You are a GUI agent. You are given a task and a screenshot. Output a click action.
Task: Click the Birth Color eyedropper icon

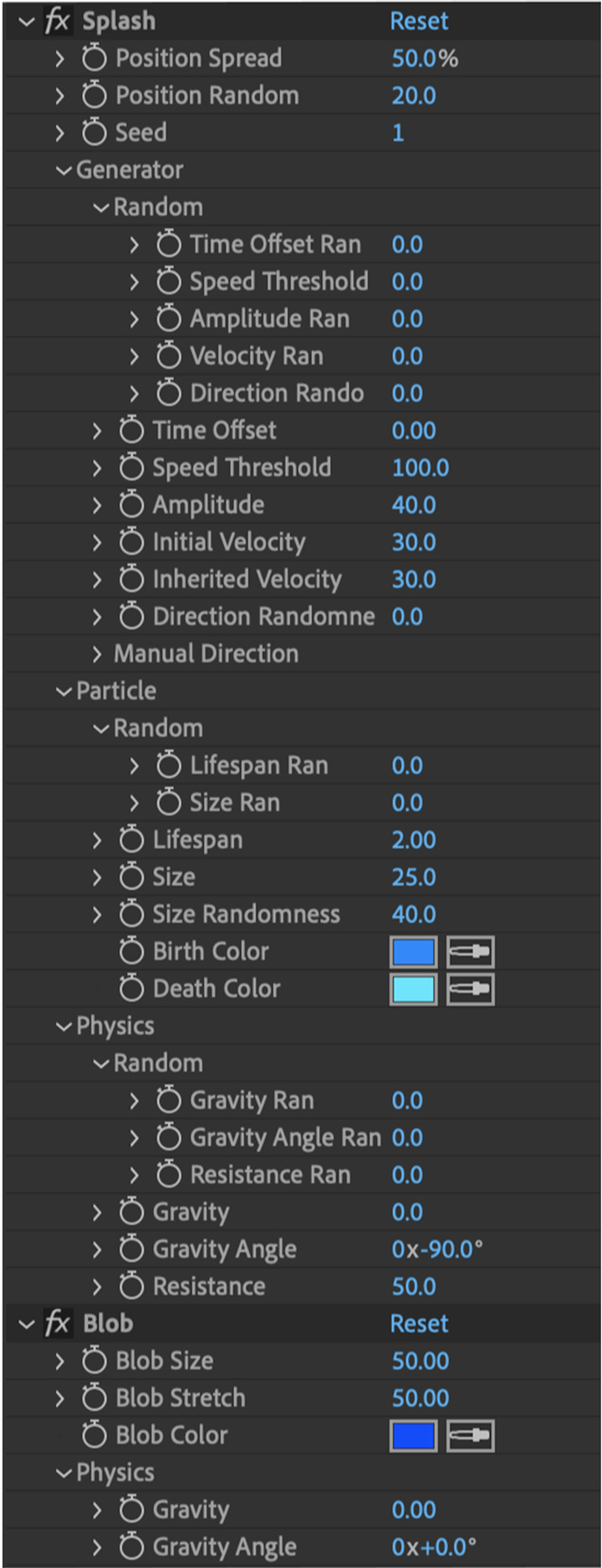[470, 952]
